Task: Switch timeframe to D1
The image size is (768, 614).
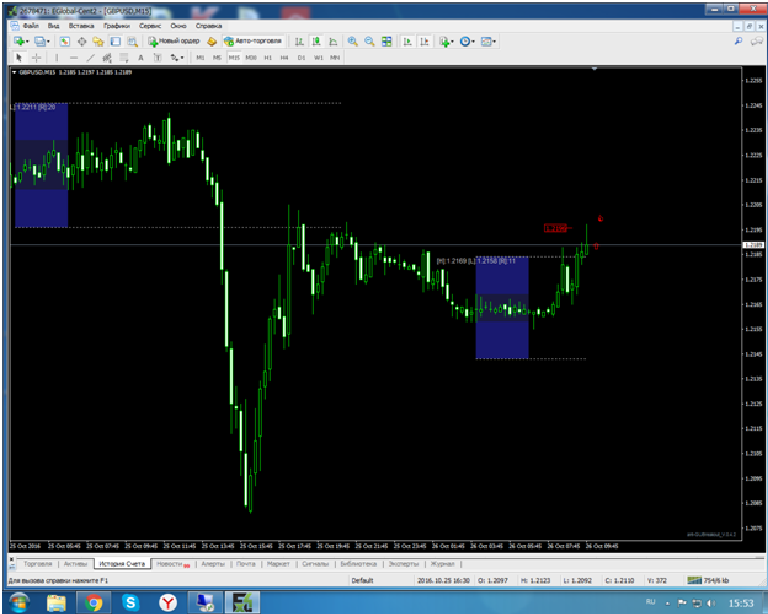Action: point(301,58)
